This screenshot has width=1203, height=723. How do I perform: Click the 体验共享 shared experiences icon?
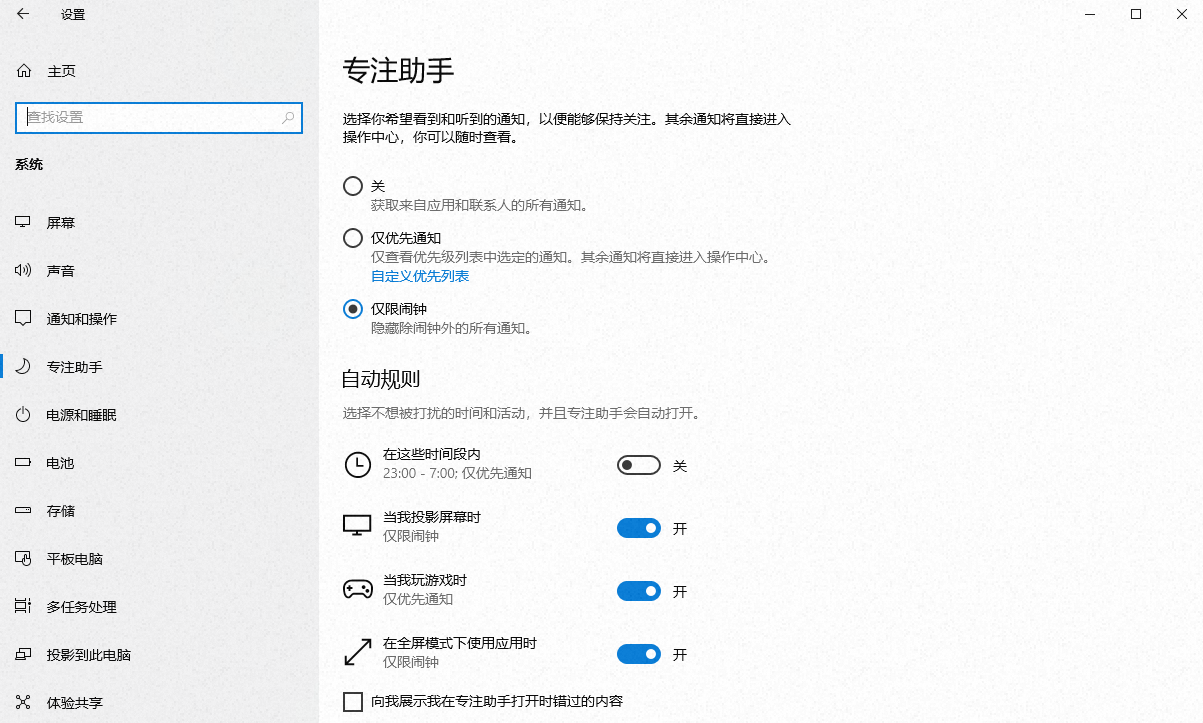coord(23,703)
